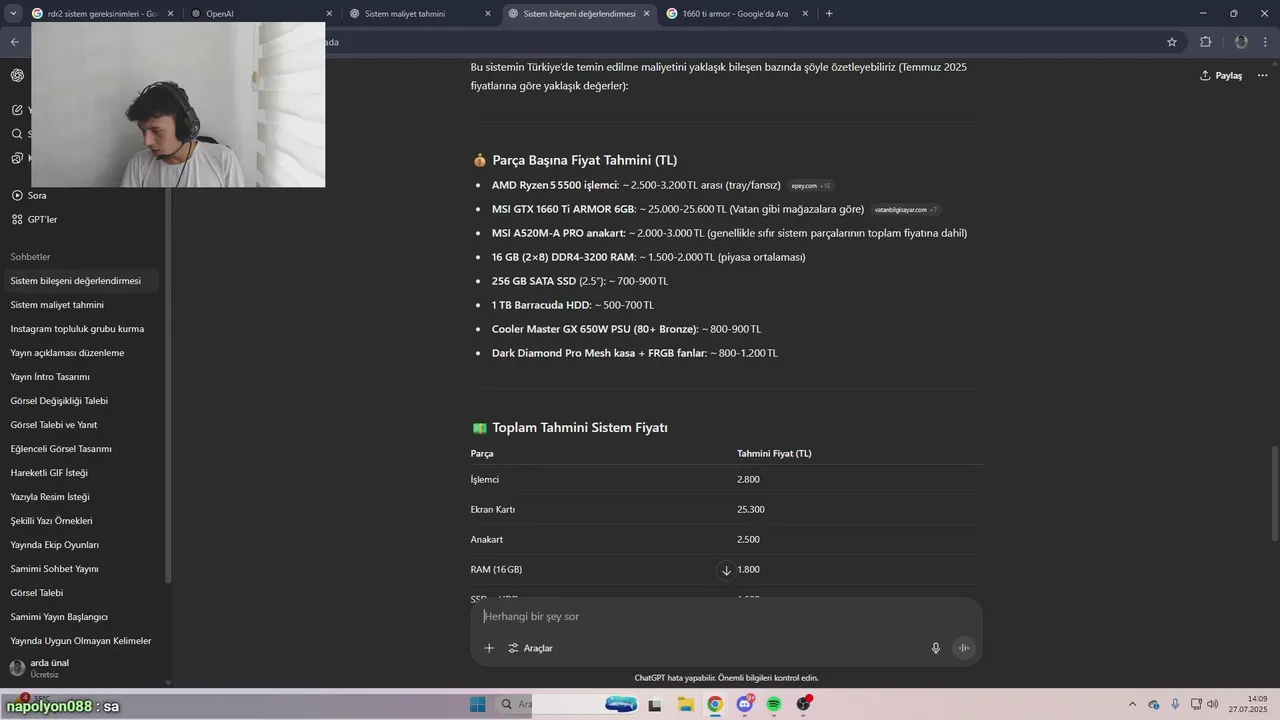Screen dimensions: 1280x720
Task: Close the 'rdr2 sistem gereksinimleri' tab
Action: click(171, 14)
